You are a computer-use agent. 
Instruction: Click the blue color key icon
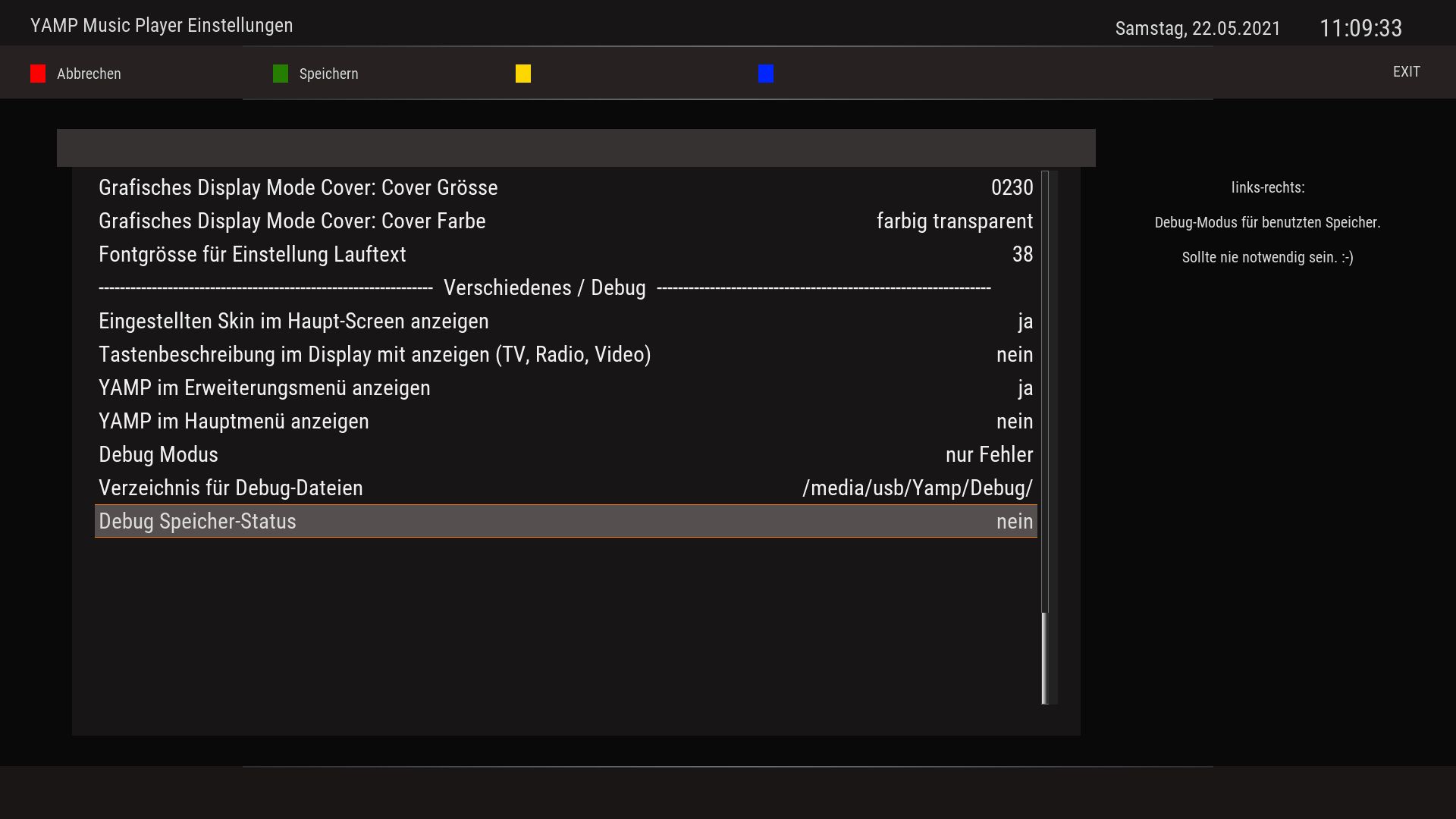pos(765,74)
